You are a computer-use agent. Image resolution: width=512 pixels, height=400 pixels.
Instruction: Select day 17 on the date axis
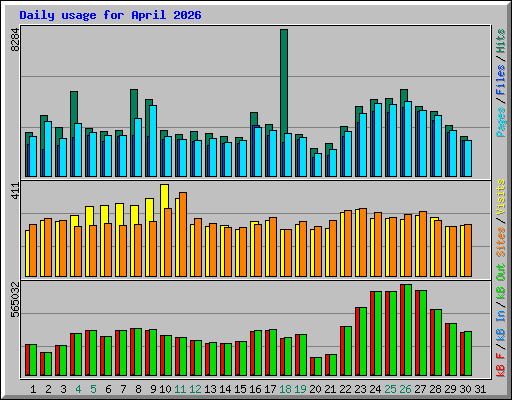coord(270,389)
